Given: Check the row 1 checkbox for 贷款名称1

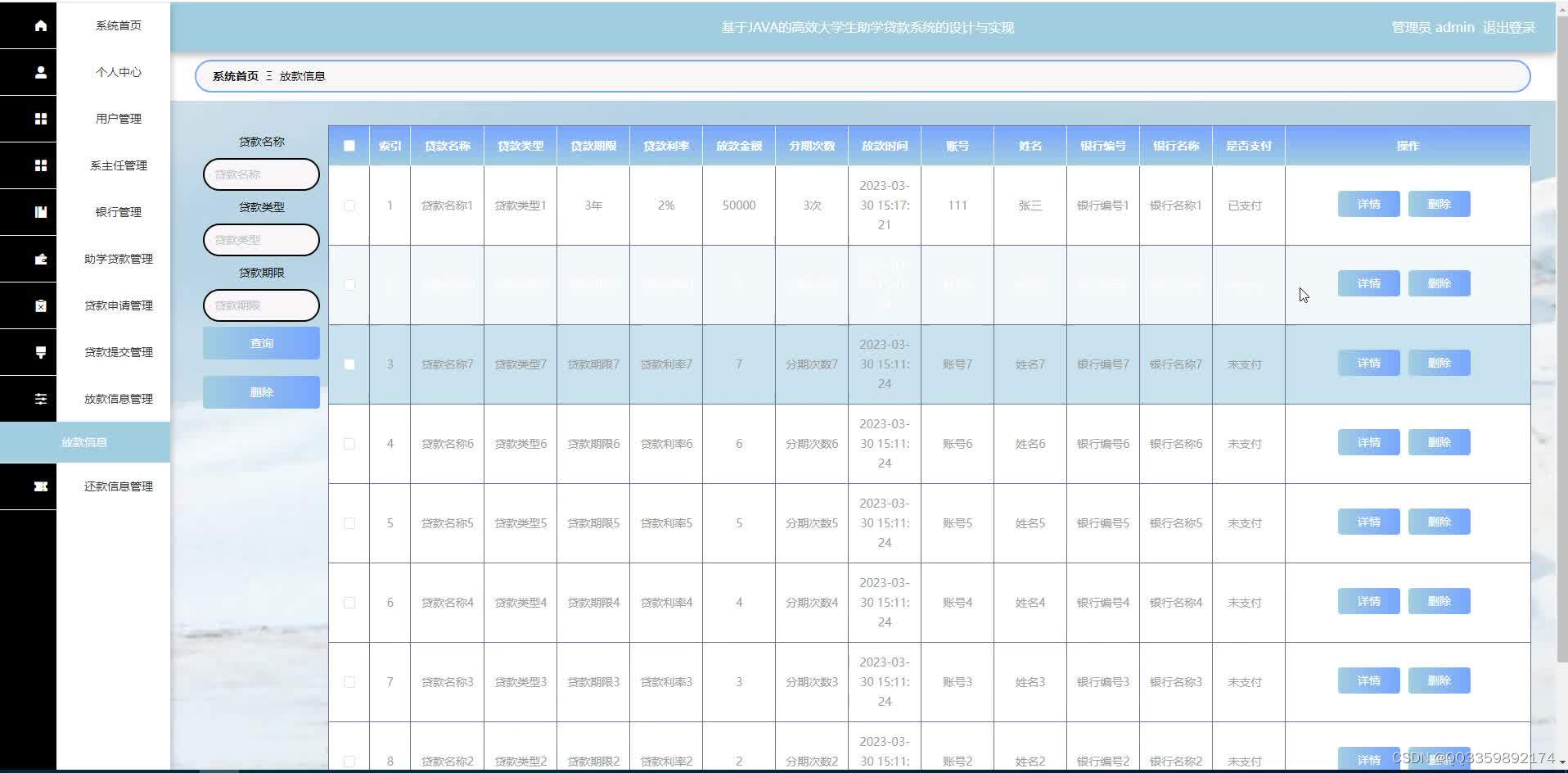Looking at the screenshot, I should pos(349,206).
